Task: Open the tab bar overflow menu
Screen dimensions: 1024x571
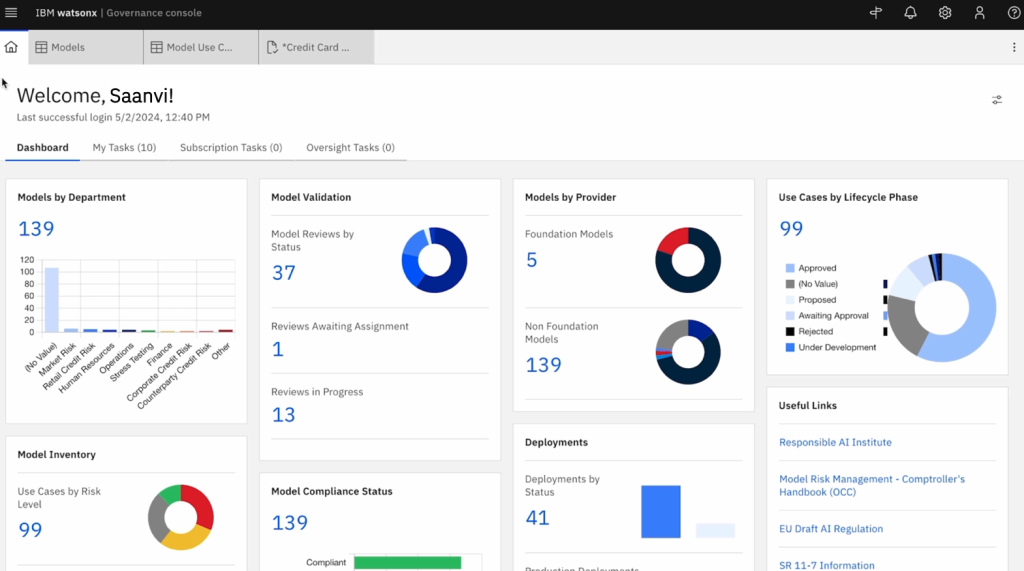Action: [1014, 47]
